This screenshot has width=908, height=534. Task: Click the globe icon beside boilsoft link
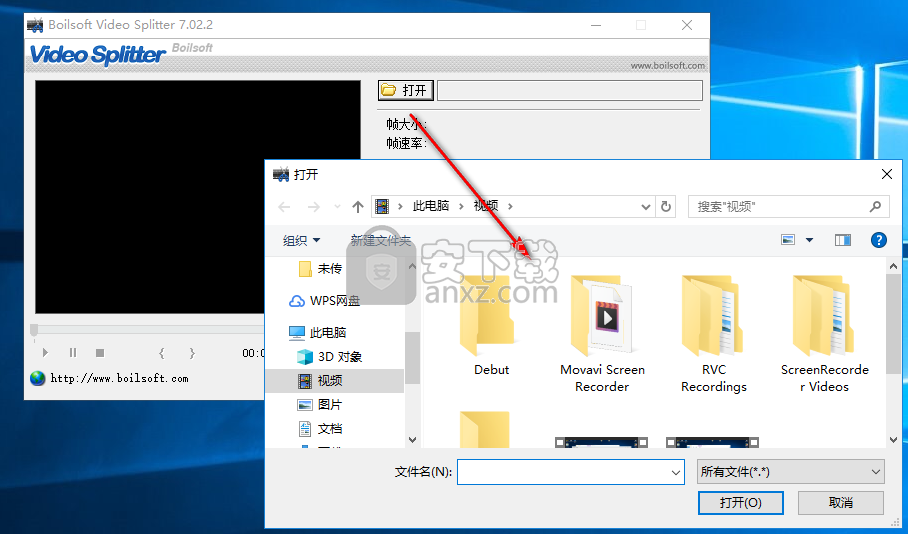38,378
